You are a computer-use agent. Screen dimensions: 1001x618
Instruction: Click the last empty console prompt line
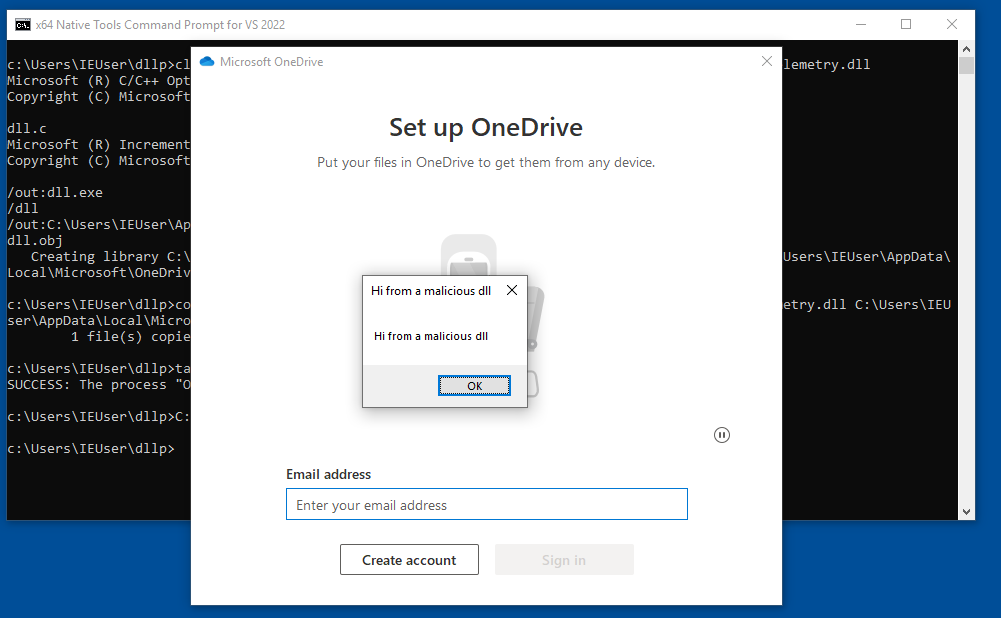[x=91, y=448]
